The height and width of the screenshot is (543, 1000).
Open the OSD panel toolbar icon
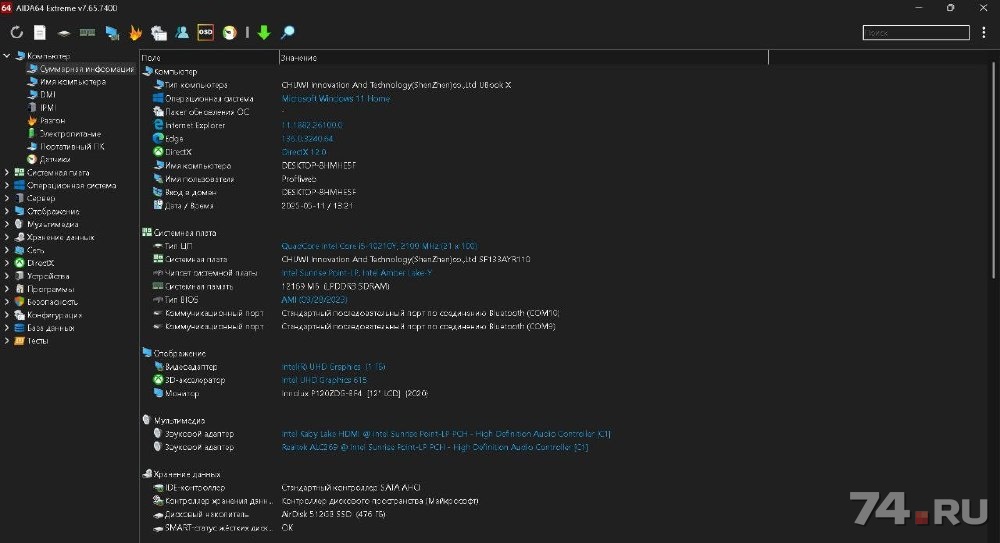coord(205,33)
